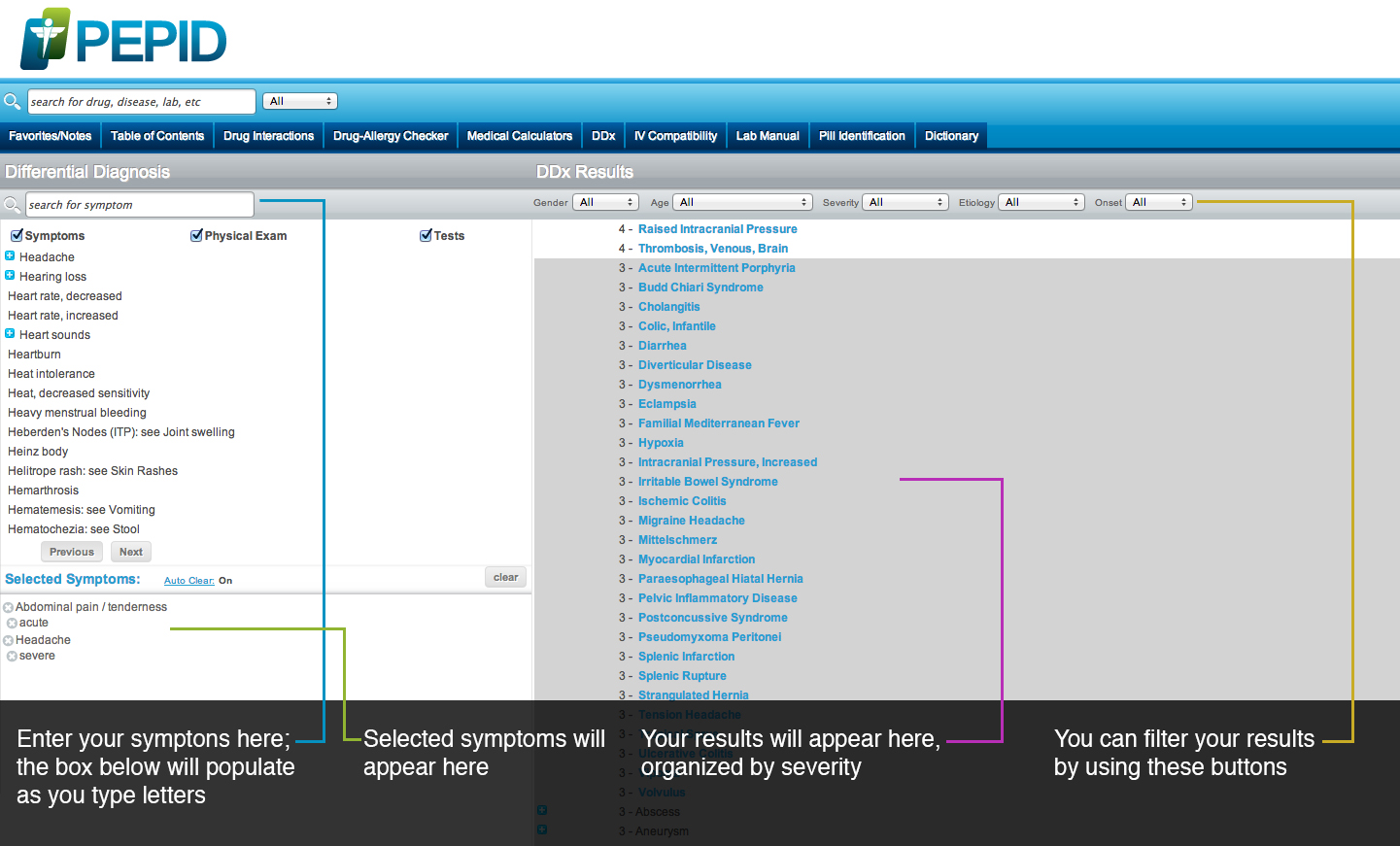
Task: Remove the 'acute' modifier from selected symptoms
Action: 12,624
